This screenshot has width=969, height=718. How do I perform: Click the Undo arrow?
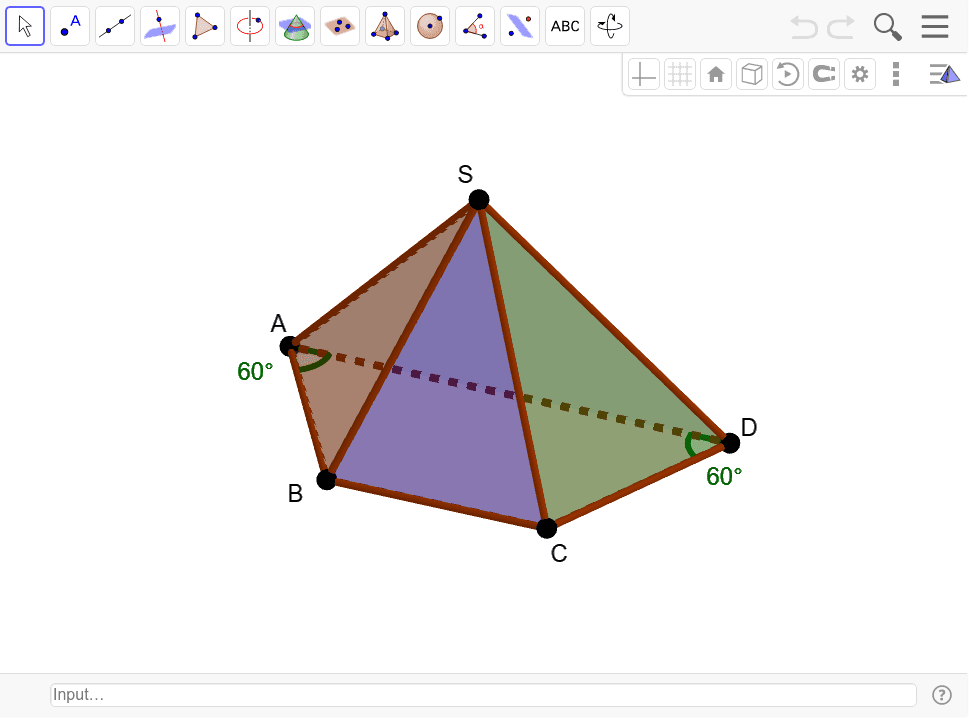point(804,27)
